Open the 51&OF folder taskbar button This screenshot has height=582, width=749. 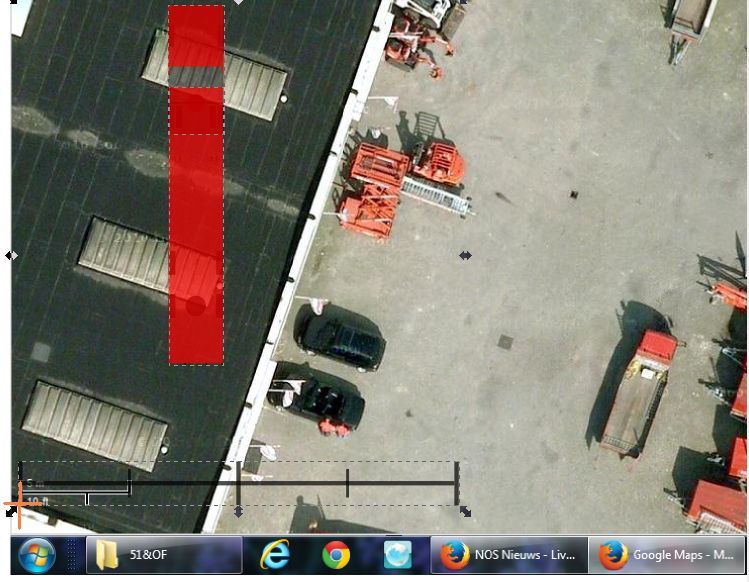click(x=164, y=554)
